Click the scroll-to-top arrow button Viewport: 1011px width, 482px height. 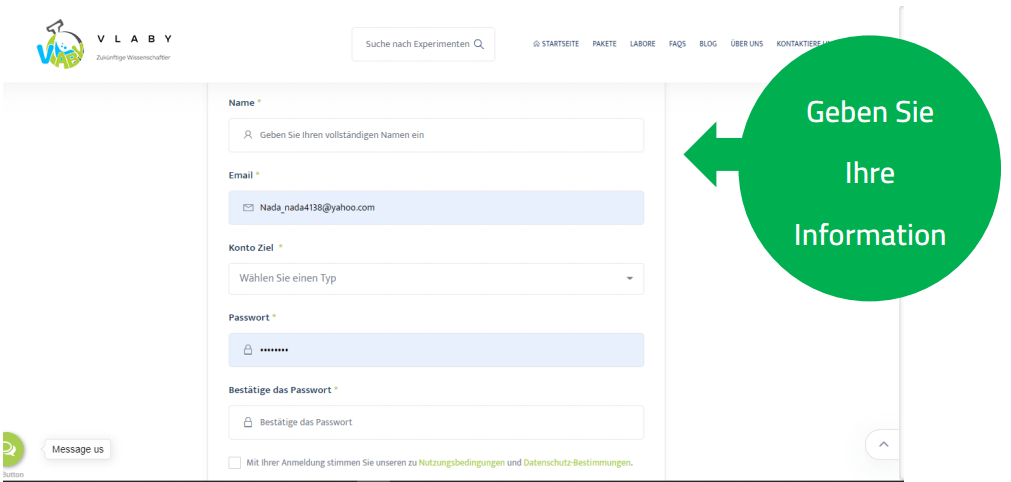click(x=882, y=443)
